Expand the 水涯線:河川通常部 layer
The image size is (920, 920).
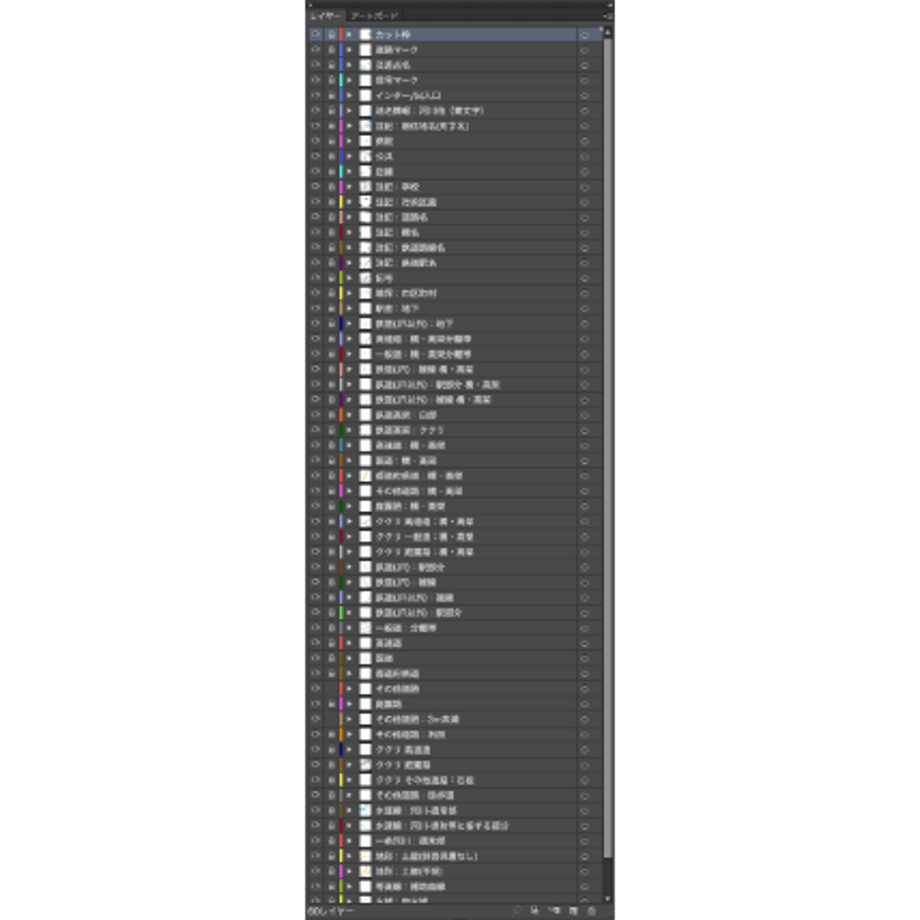point(350,810)
